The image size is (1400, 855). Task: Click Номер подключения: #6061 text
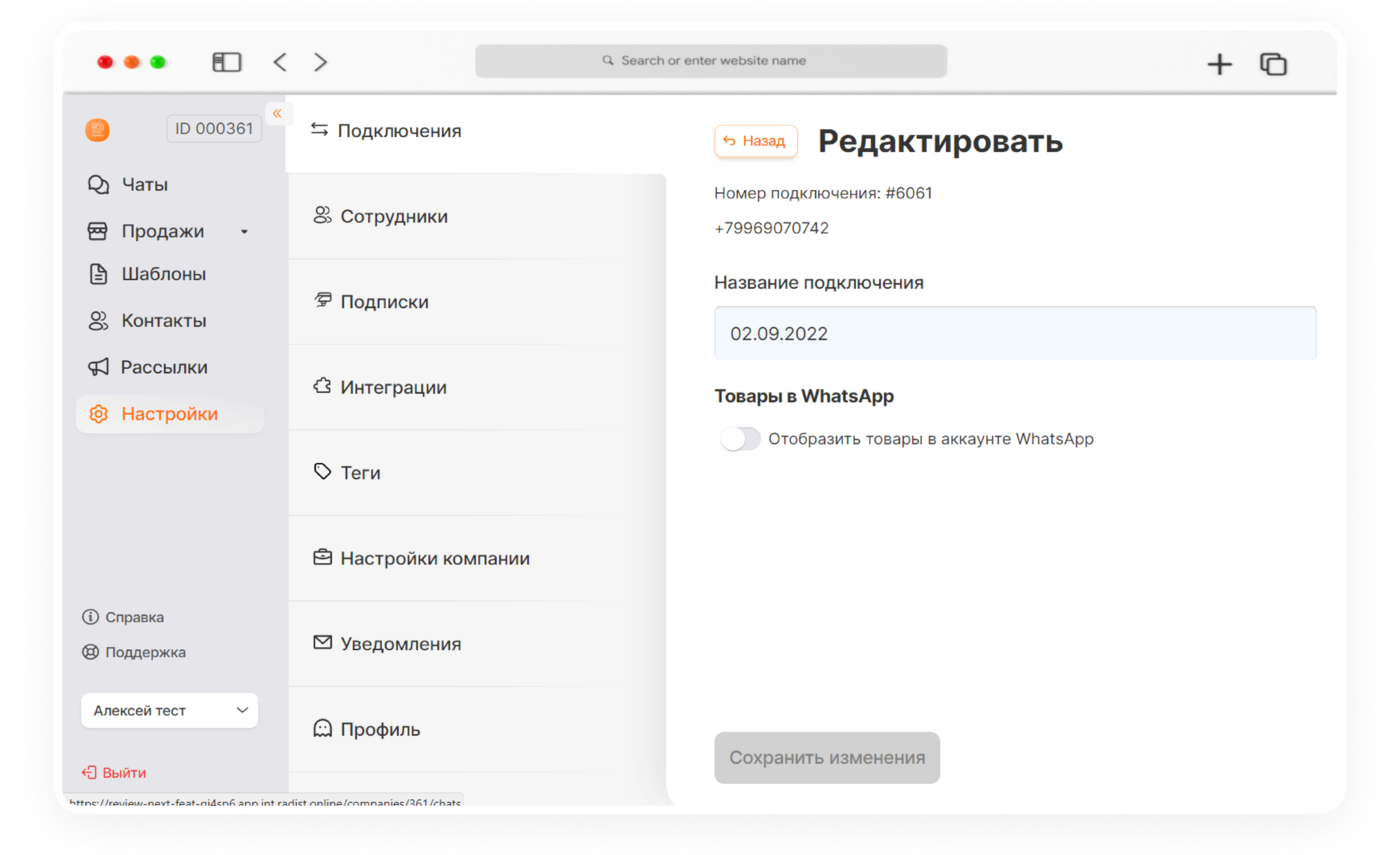point(823,193)
